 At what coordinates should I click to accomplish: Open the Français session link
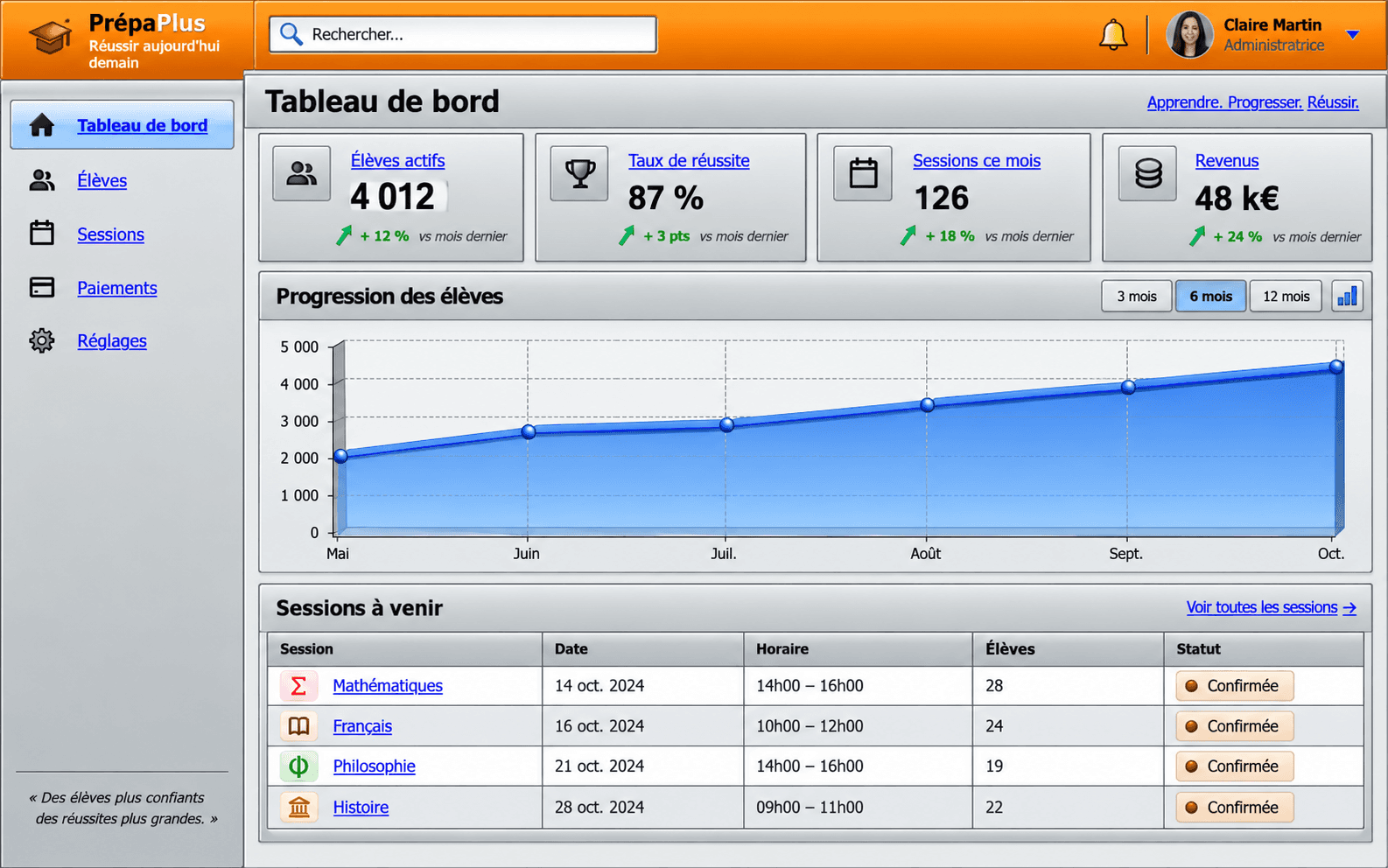[x=362, y=726]
